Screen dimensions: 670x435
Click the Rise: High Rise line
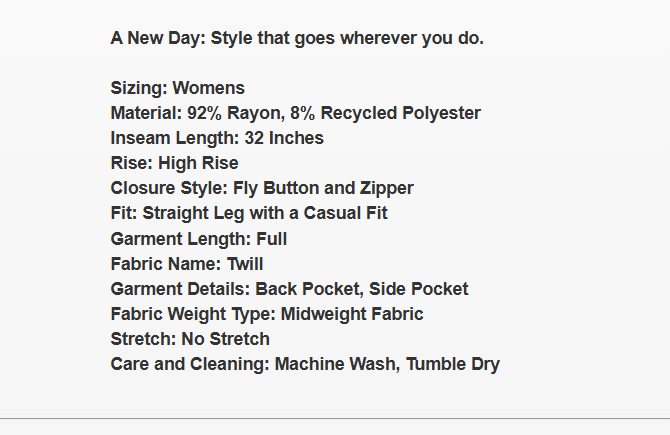174,163
